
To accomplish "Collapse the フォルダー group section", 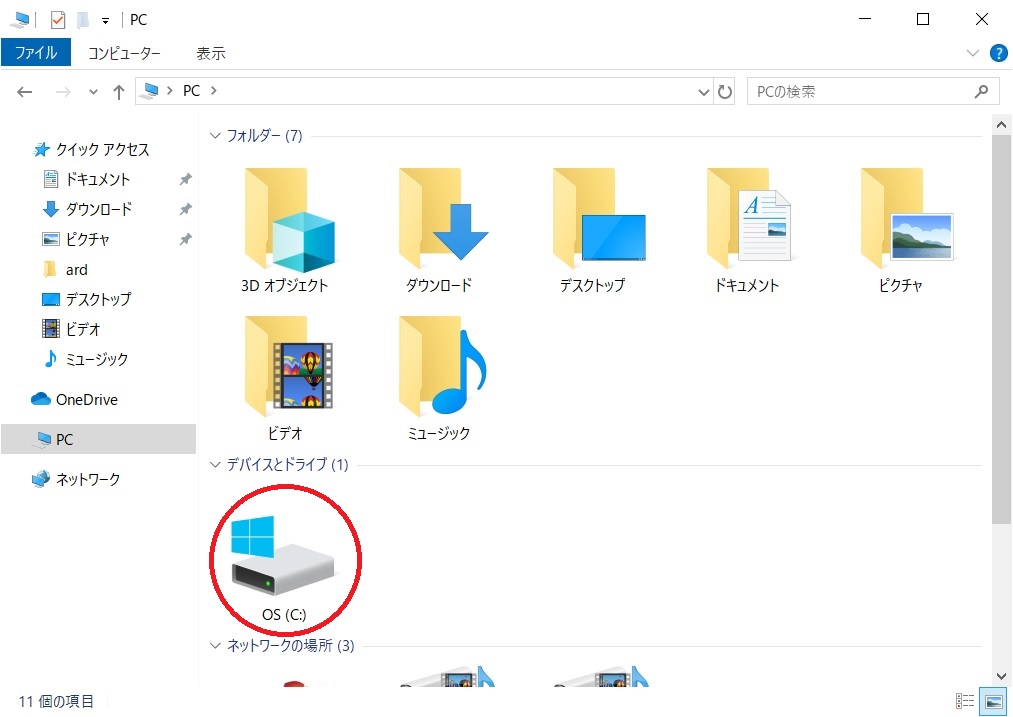I will pos(215,136).
